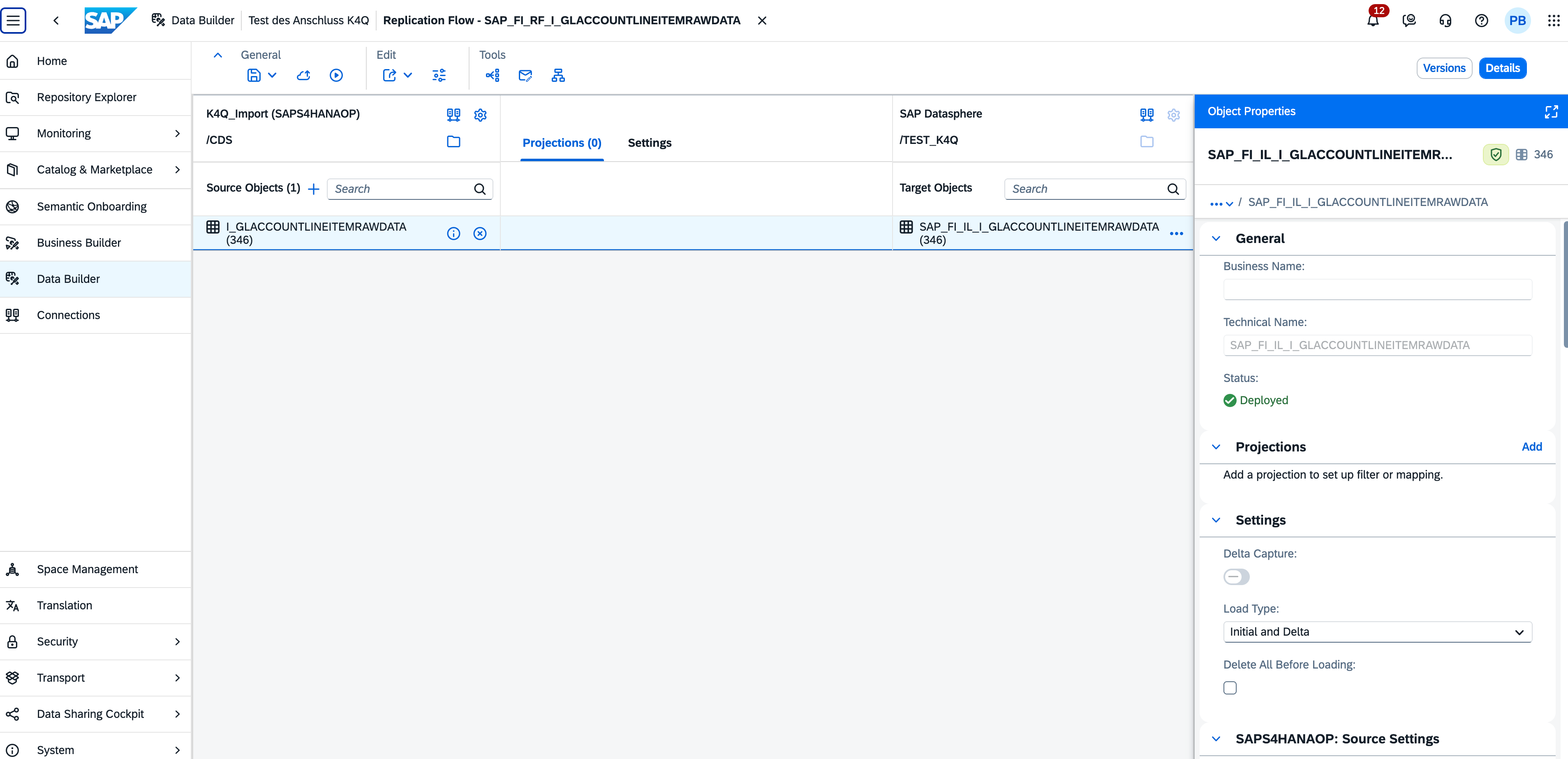Open the Load Type dropdown
Screen dimensions: 1568x759
[x=1377, y=632]
